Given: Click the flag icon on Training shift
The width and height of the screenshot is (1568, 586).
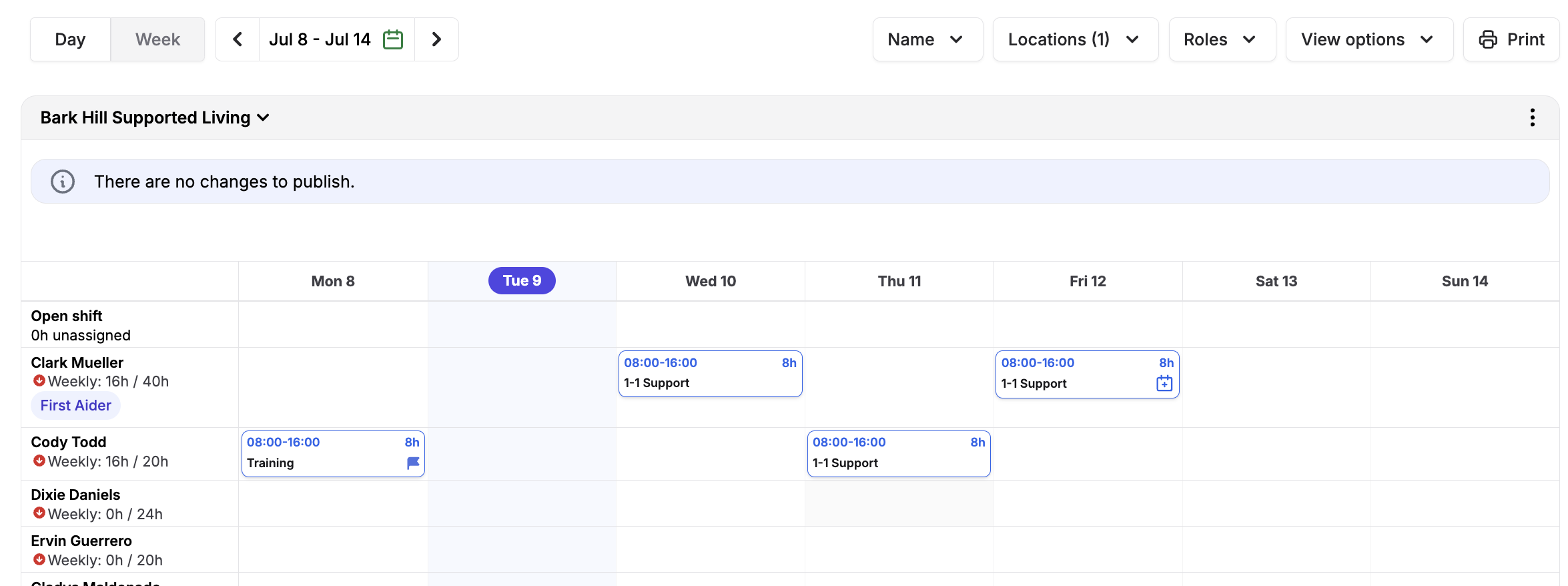Looking at the screenshot, I should click(x=413, y=463).
